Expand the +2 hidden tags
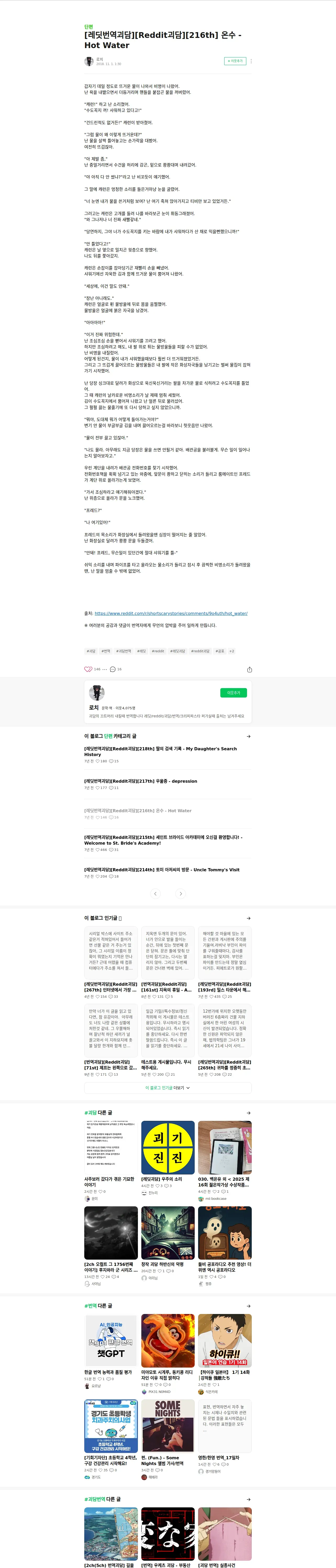Image resolution: width=336 pixels, height=1568 pixels. (232, 651)
